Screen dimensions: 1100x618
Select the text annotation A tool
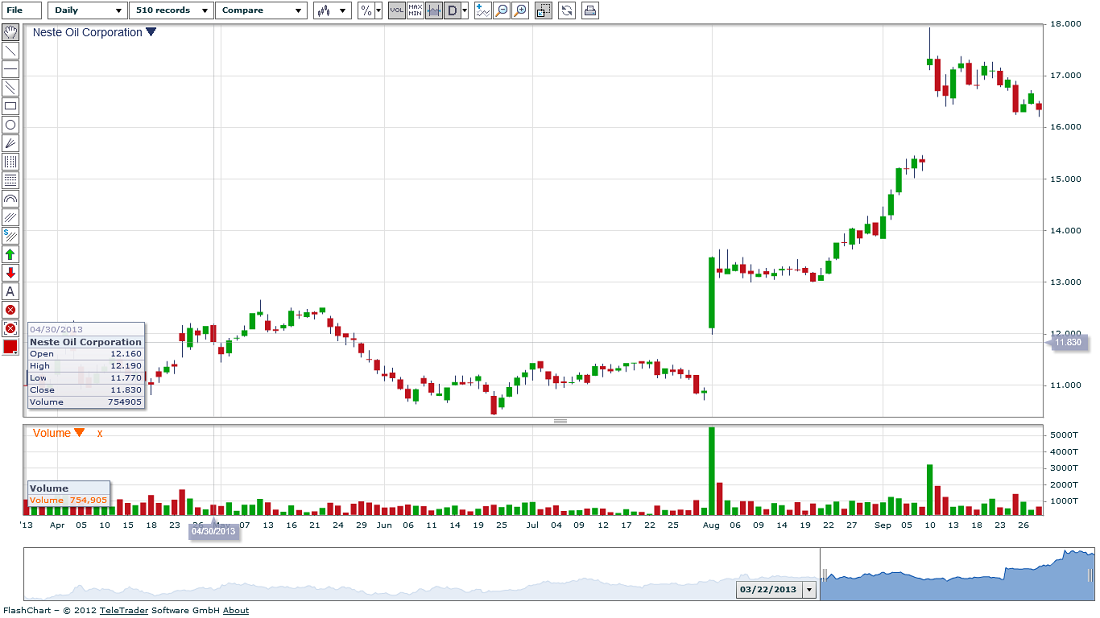tap(10, 292)
